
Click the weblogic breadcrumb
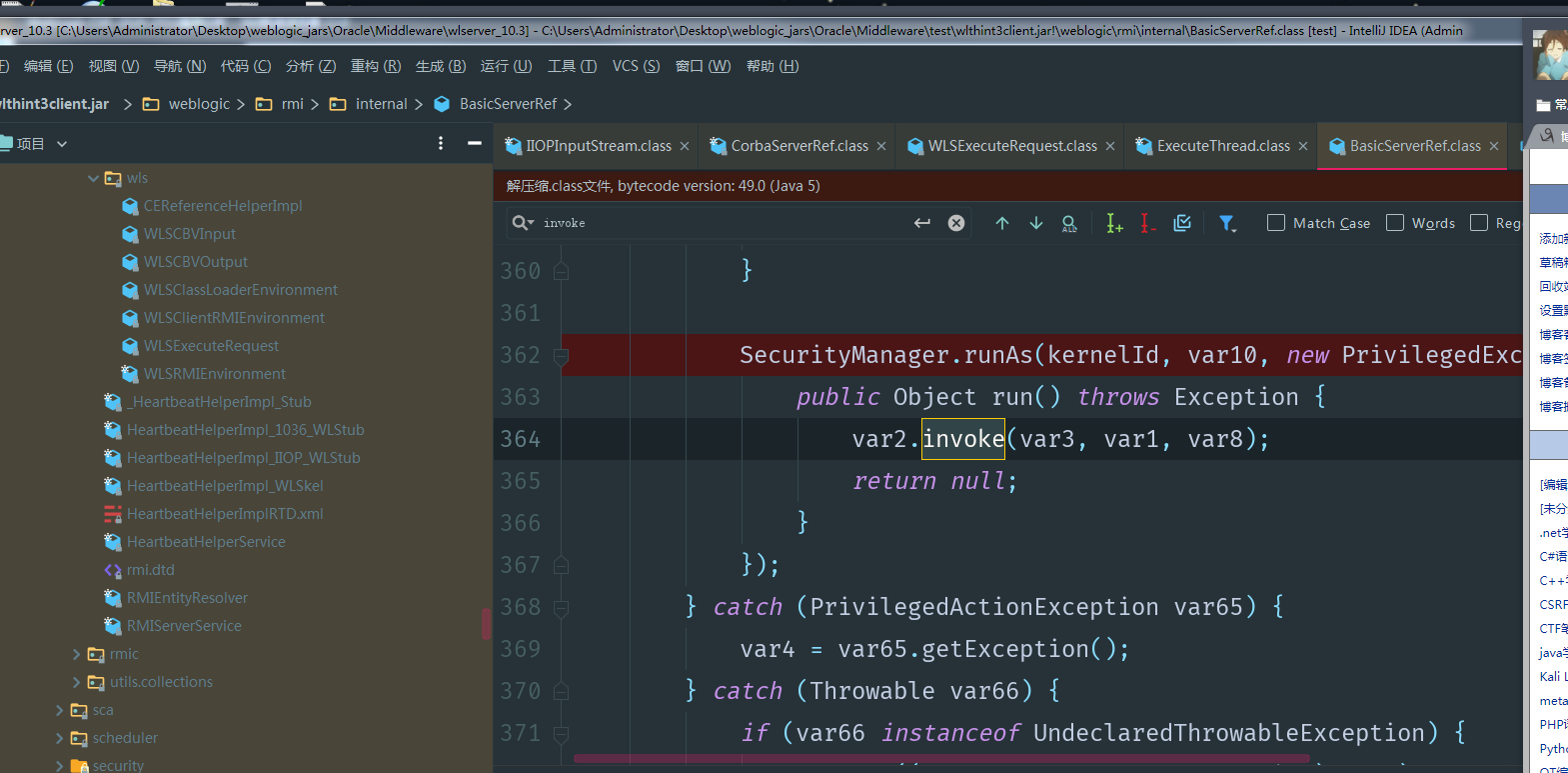tap(187, 104)
